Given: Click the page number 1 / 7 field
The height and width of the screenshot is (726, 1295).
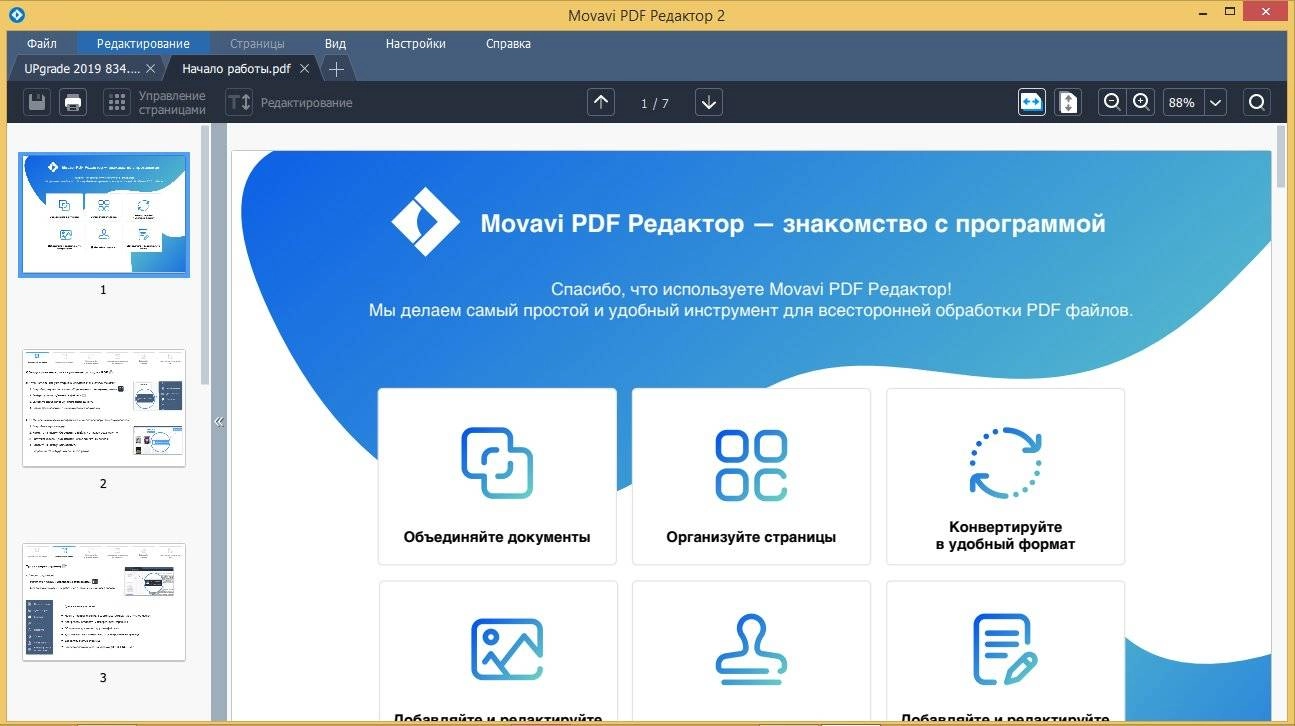Looking at the screenshot, I should coord(655,103).
